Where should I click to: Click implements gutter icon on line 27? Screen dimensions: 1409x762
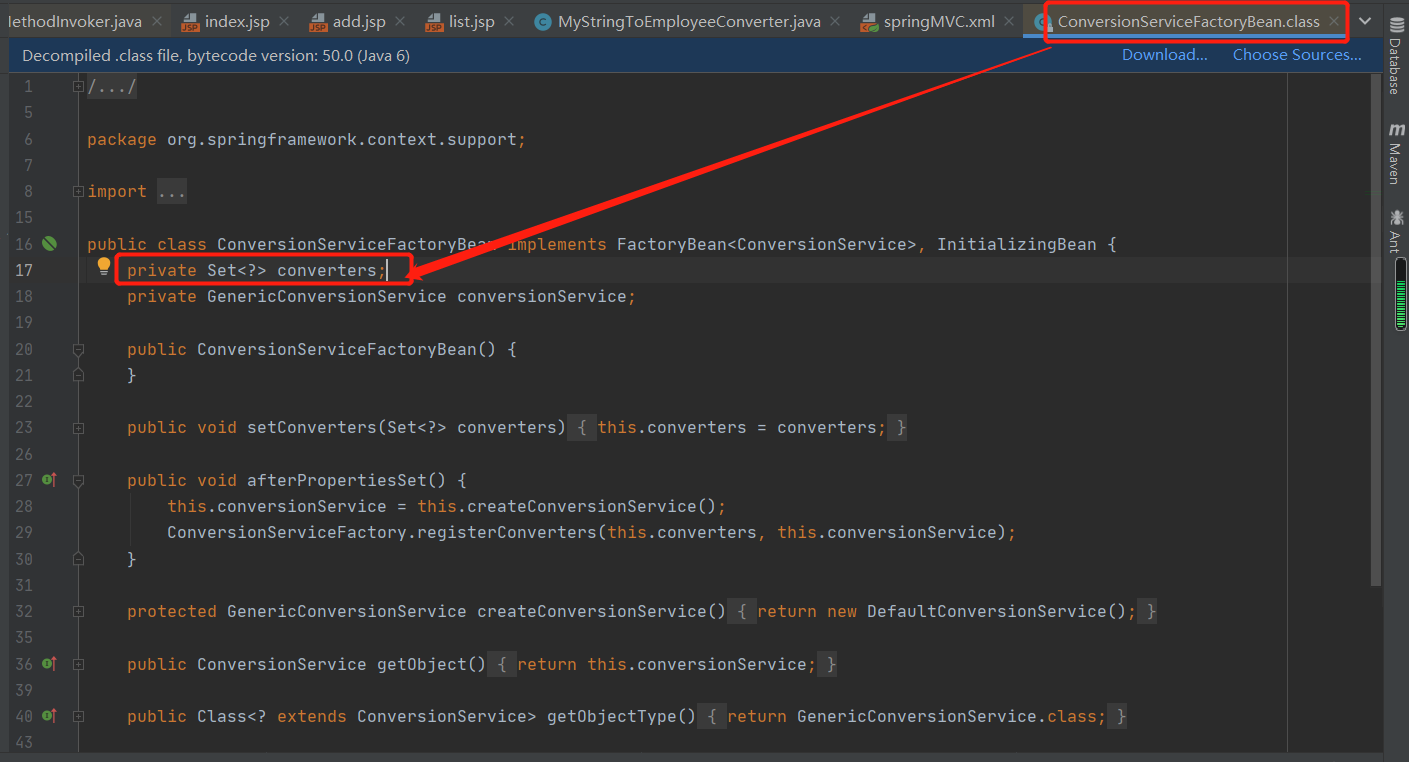click(49, 480)
